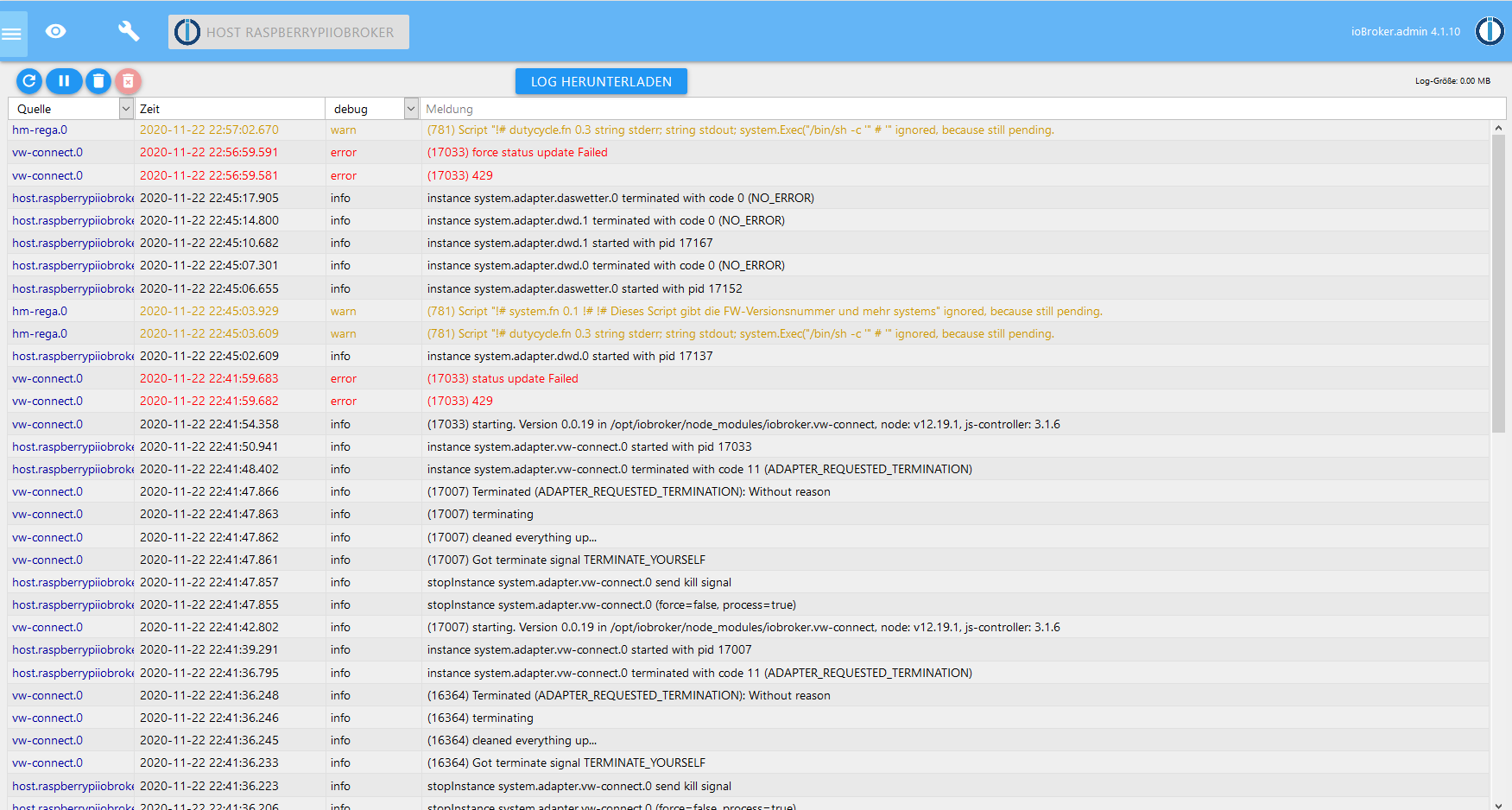The height and width of the screenshot is (810, 1512).
Task: Click warn level at 22:45:03.609
Action: 344,333
